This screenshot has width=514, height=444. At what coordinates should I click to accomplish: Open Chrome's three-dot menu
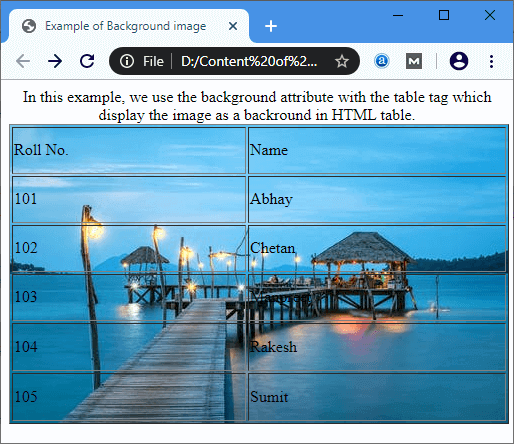[x=491, y=61]
